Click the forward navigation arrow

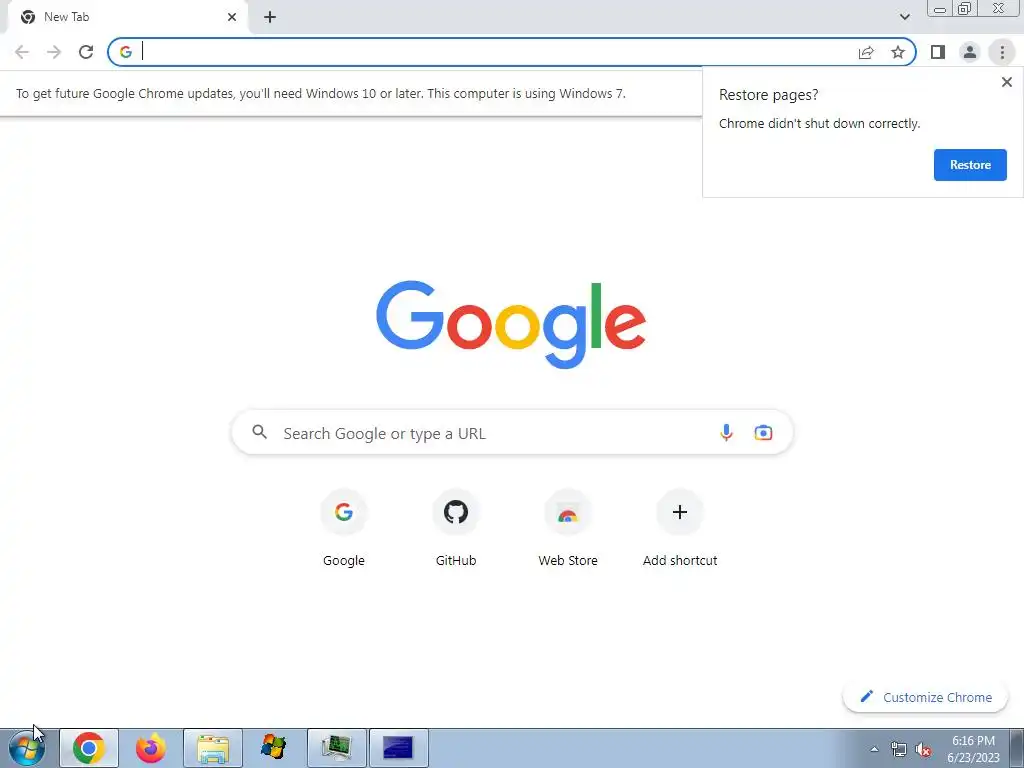point(54,52)
